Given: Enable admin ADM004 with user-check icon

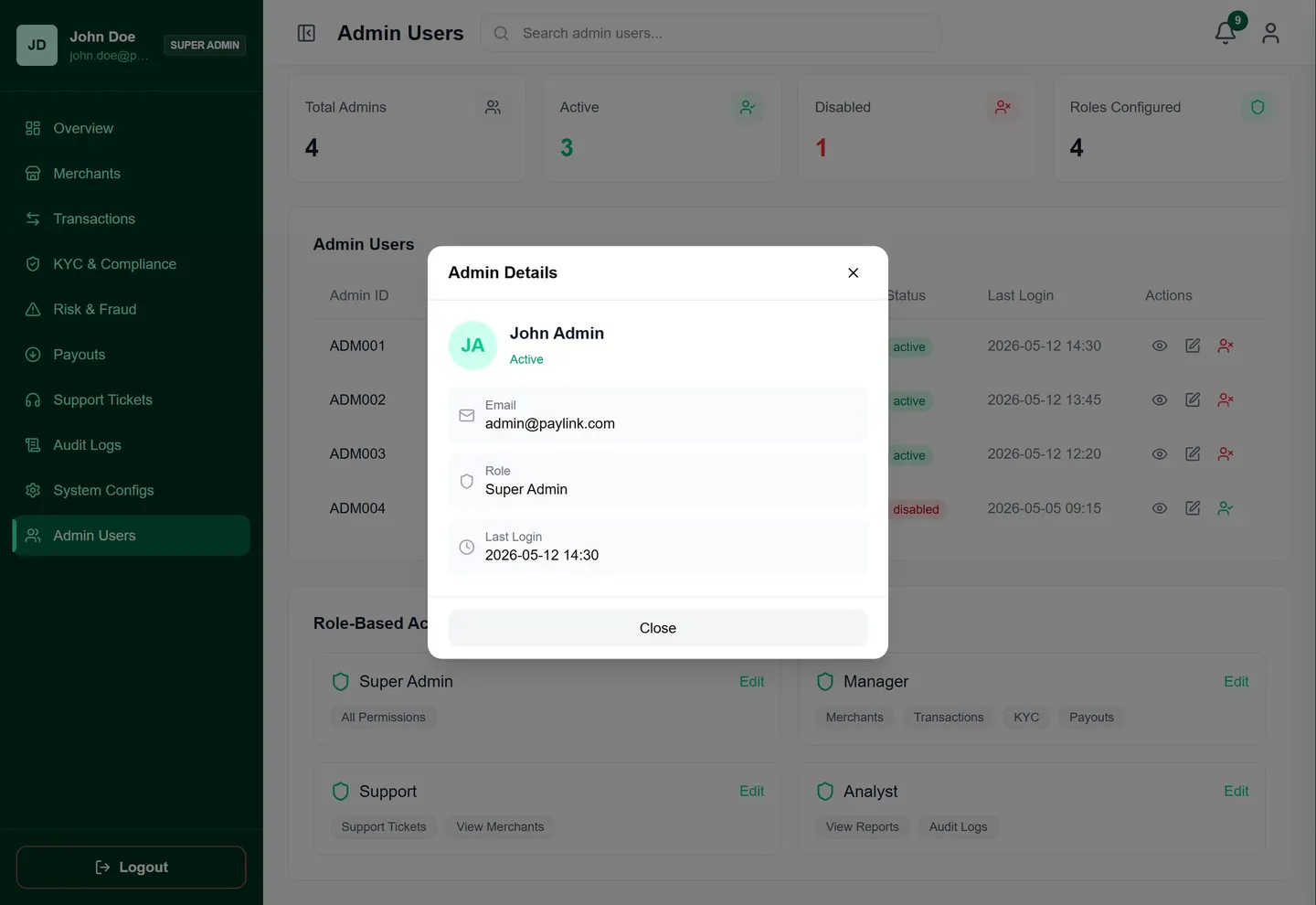Looking at the screenshot, I should (x=1226, y=508).
